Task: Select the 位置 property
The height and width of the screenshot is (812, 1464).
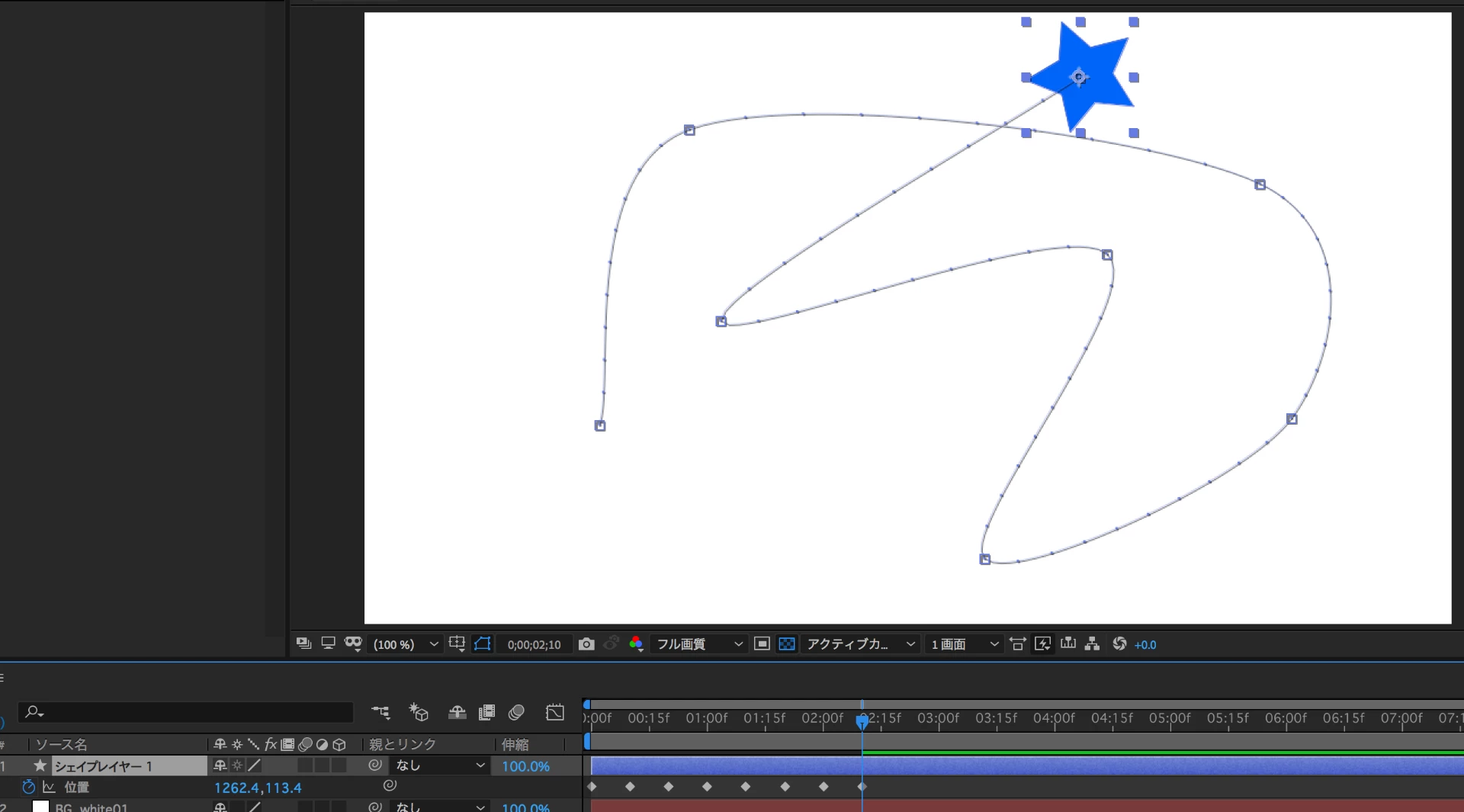Action: pyautogui.click(x=77, y=787)
